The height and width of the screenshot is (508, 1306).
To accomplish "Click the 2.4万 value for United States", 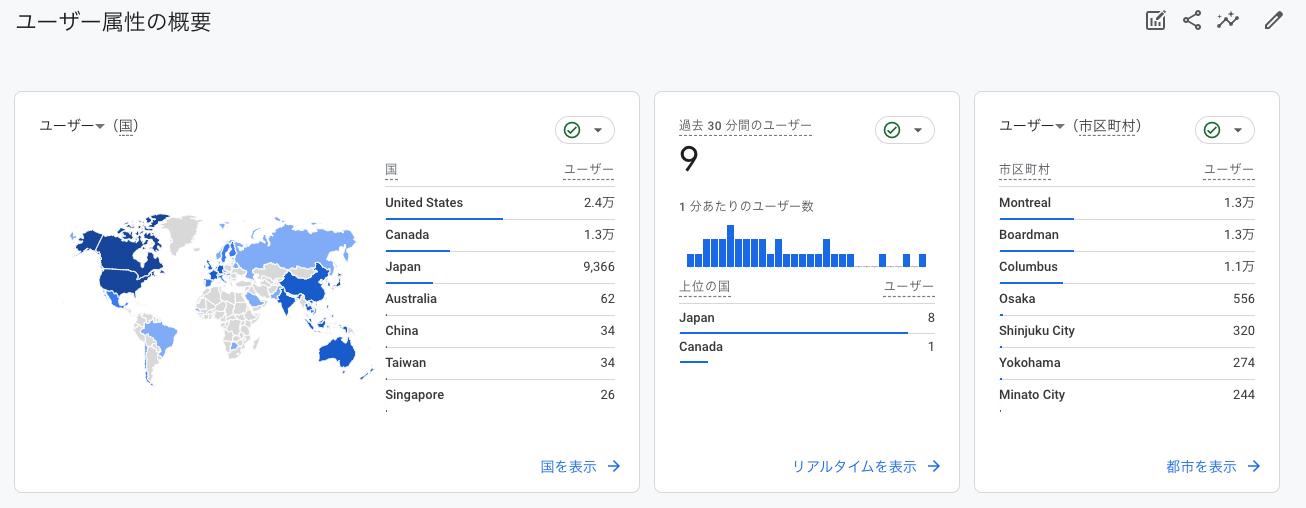I will click(599, 203).
